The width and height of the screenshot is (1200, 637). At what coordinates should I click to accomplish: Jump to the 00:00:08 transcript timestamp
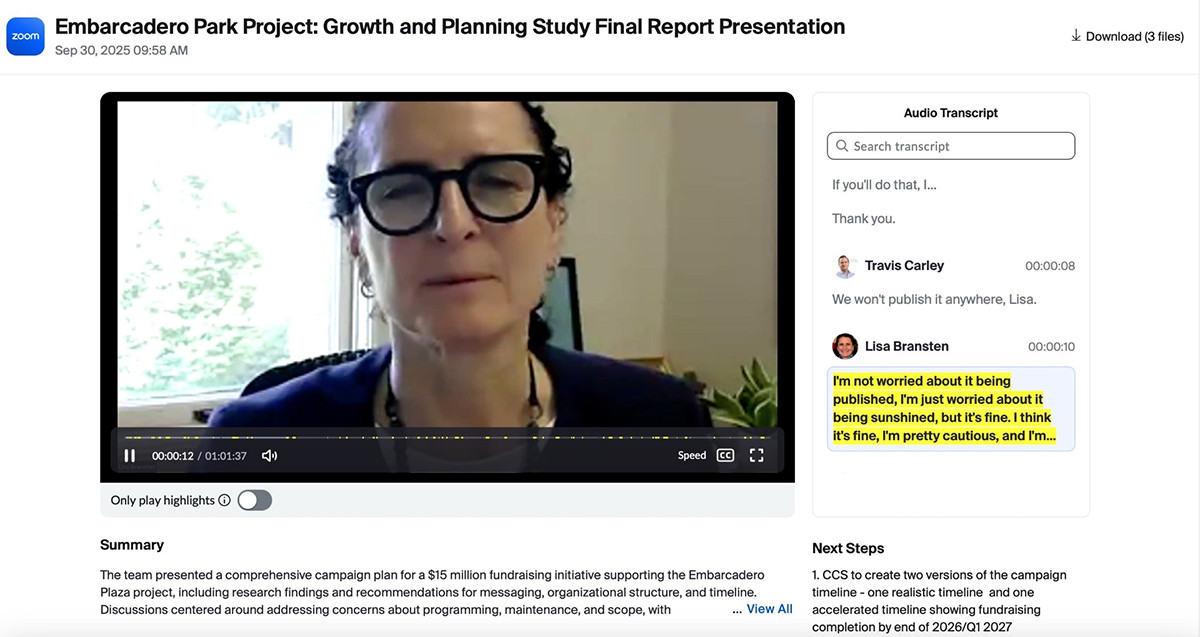coord(1050,266)
